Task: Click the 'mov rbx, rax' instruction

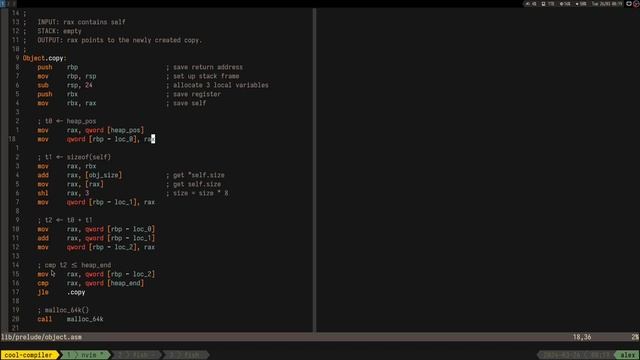Action: 67,103
